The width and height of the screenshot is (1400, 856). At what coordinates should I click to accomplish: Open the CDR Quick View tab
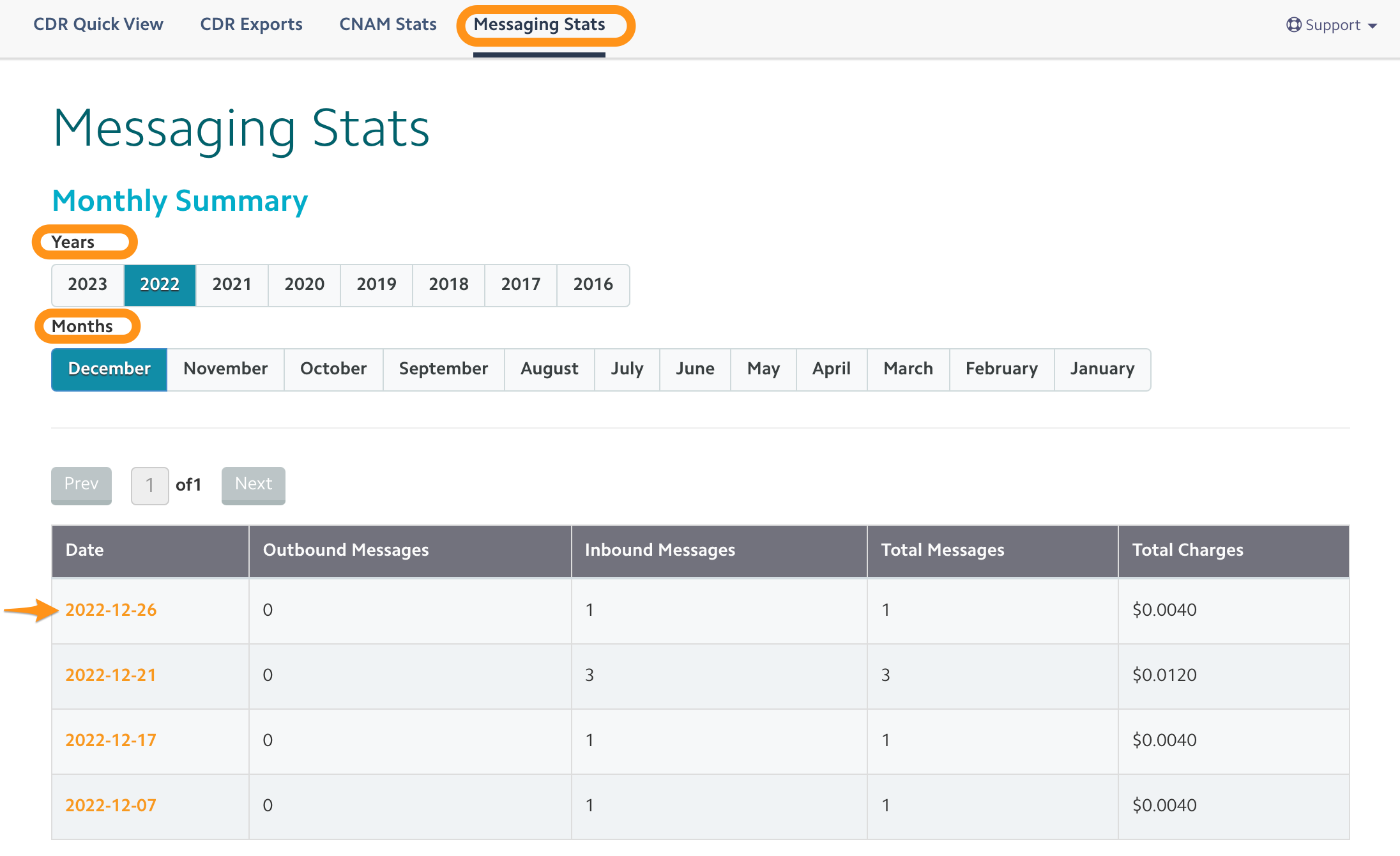tap(98, 24)
